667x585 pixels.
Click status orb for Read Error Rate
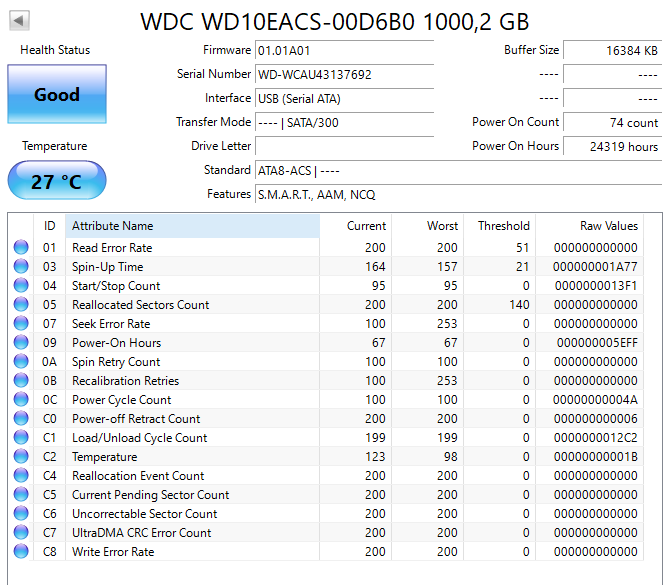[x=21, y=248]
